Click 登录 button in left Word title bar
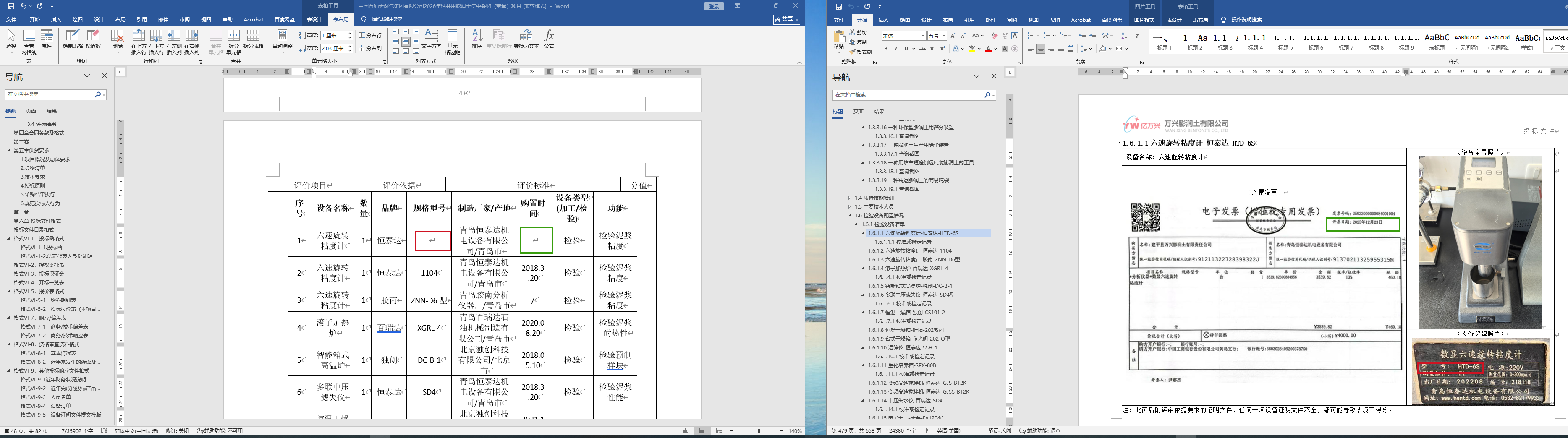This screenshot has height=438, width=1568. point(714,6)
